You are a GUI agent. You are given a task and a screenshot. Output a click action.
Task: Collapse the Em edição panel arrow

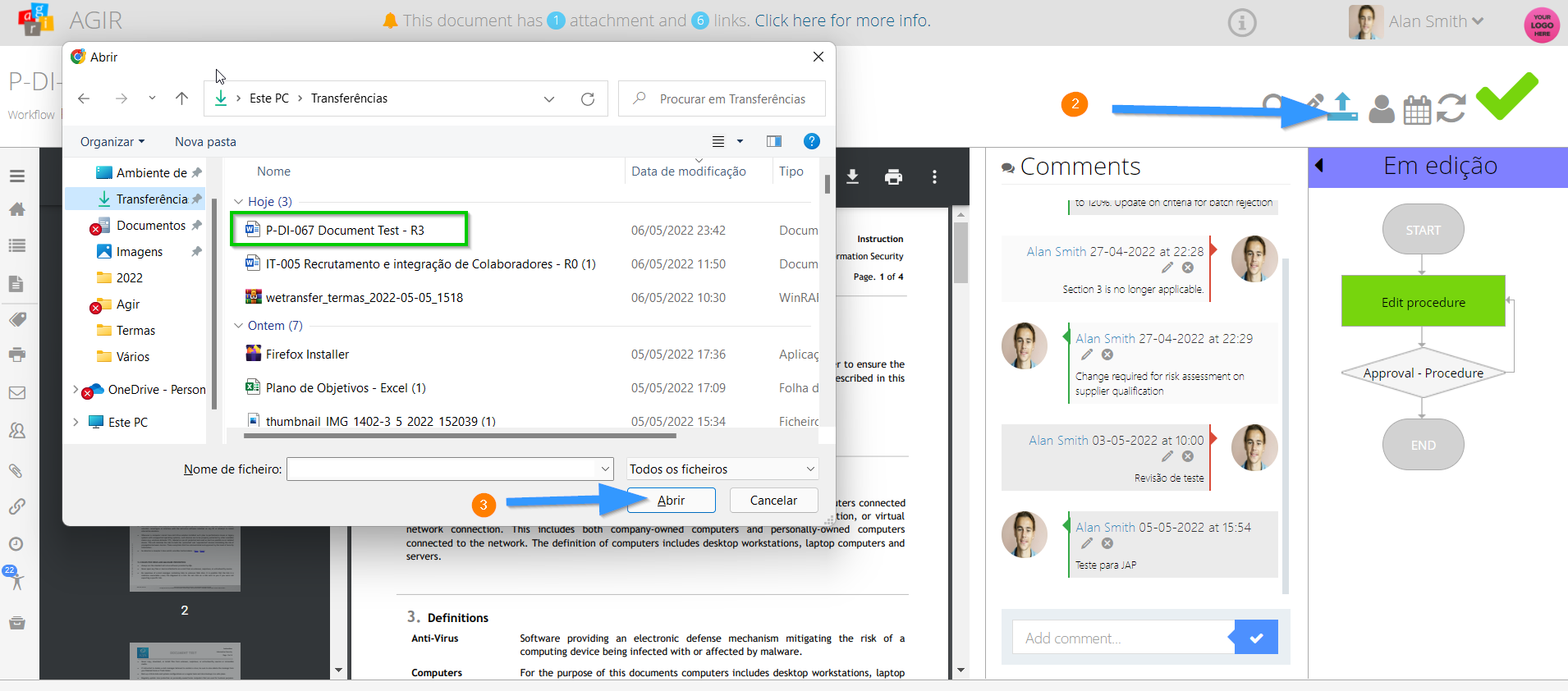pyautogui.click(x=1319, y=165)
